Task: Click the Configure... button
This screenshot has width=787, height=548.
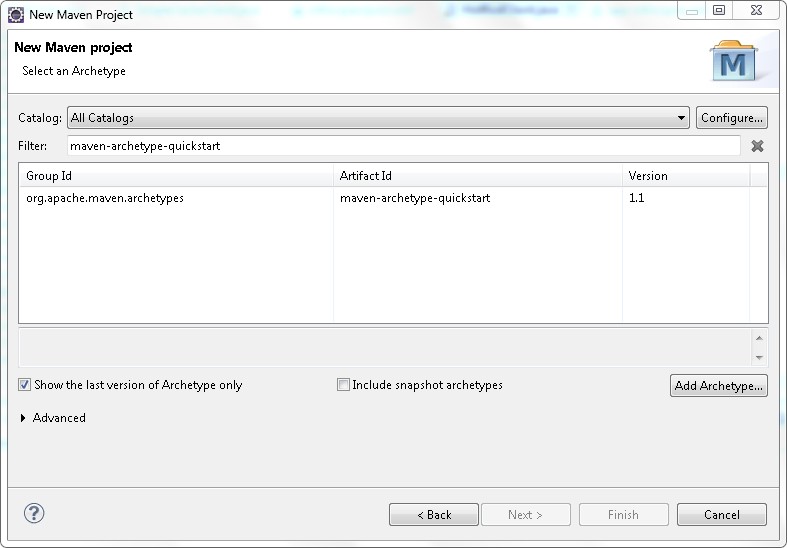Action: [732, 118]
